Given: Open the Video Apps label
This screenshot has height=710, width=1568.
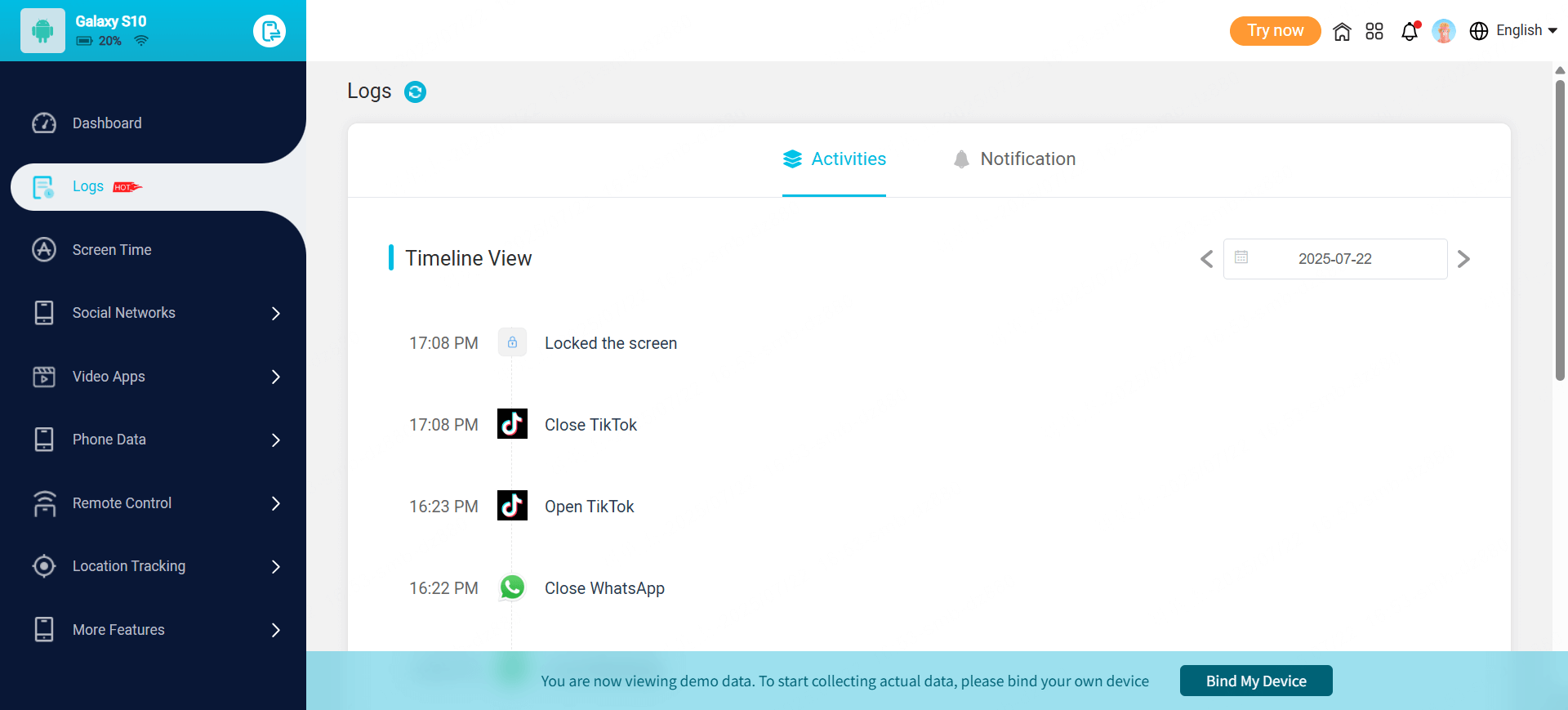Looking at the screenshot, I should pos(109,377).
